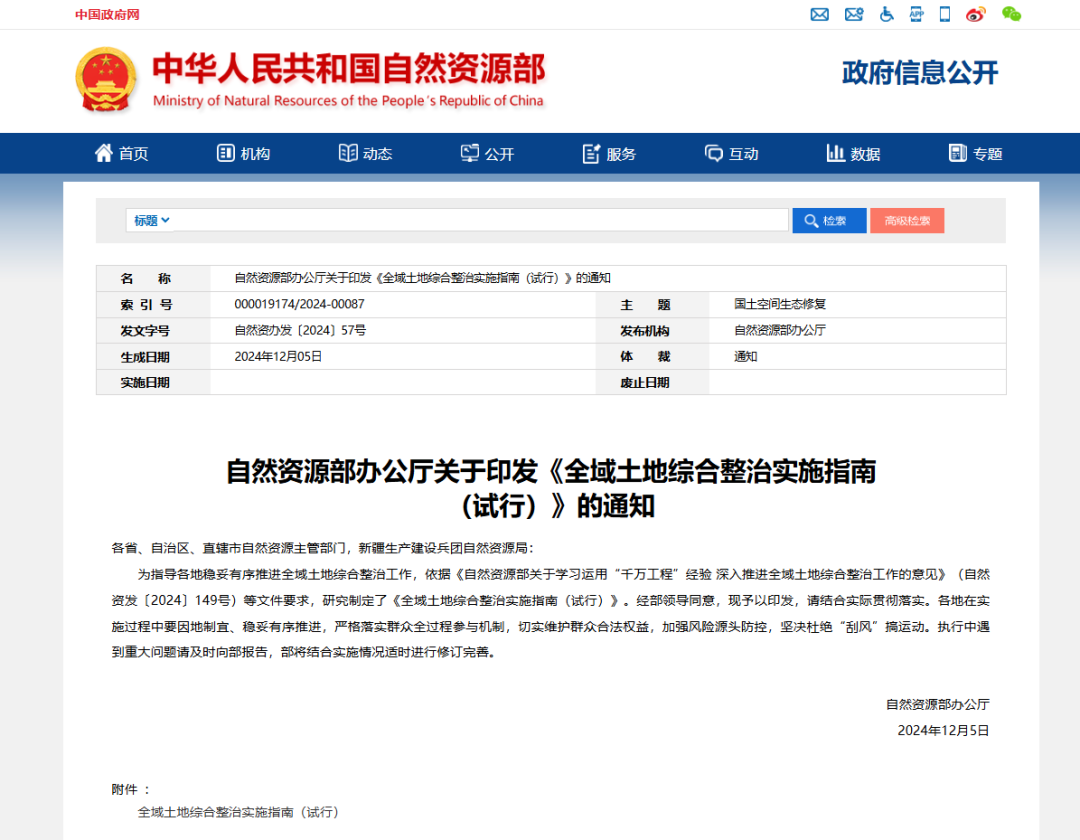Click the document icon beside 服务
Screen dimensions: 1080x840
pos(591,154)
